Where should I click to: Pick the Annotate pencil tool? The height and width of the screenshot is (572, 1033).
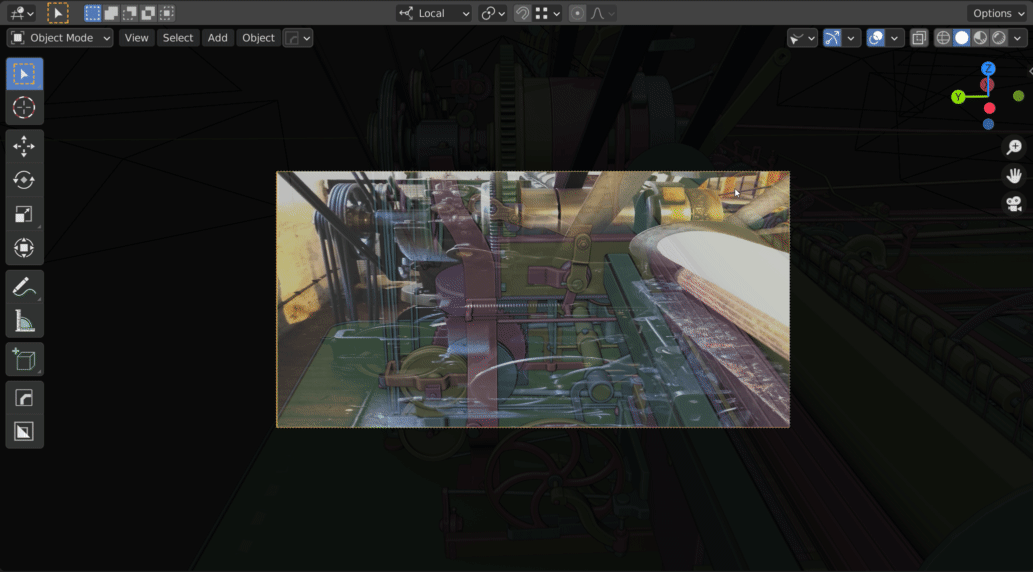[x=24, y=288]
